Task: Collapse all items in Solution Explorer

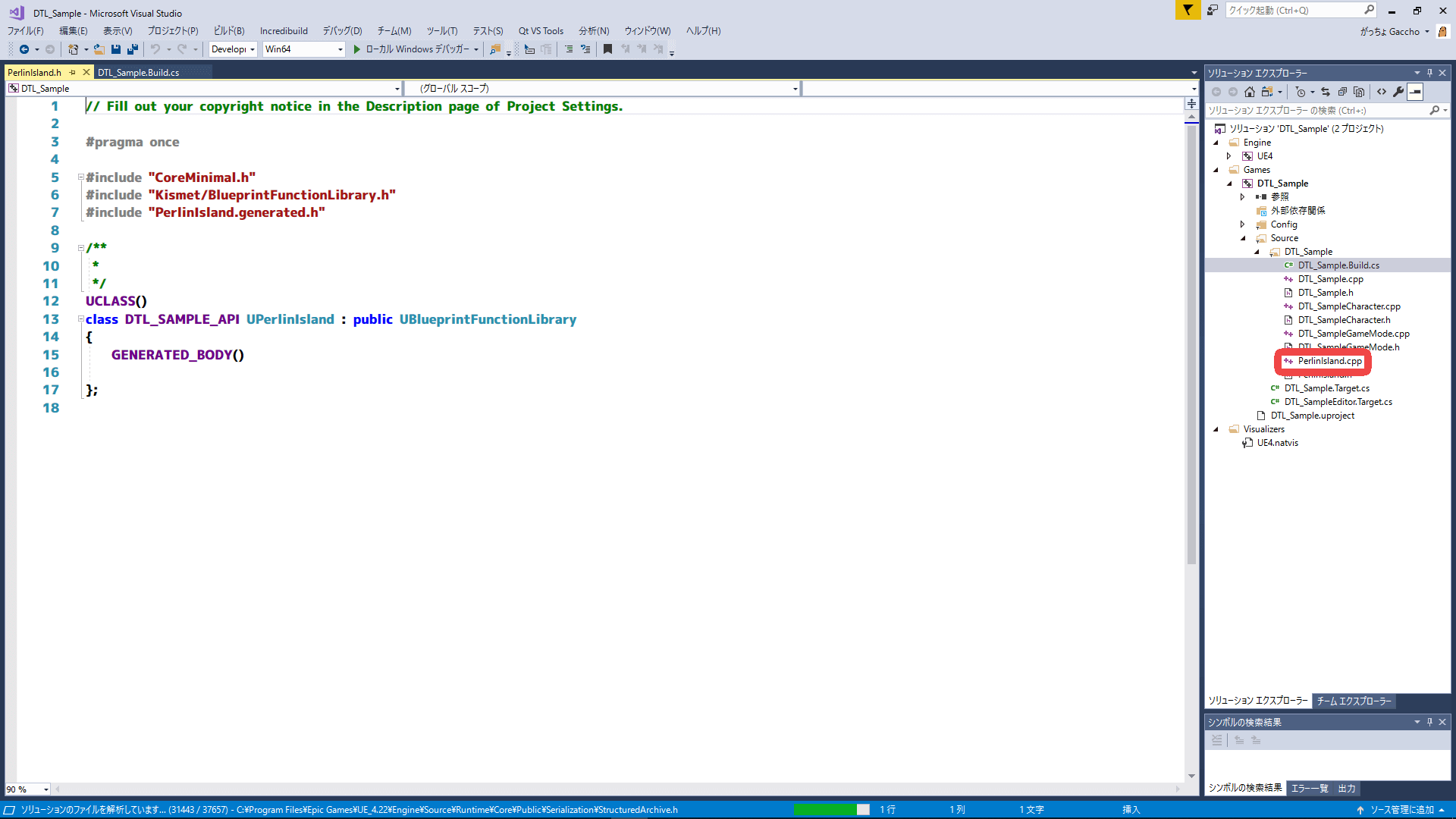Action: 1342,92
